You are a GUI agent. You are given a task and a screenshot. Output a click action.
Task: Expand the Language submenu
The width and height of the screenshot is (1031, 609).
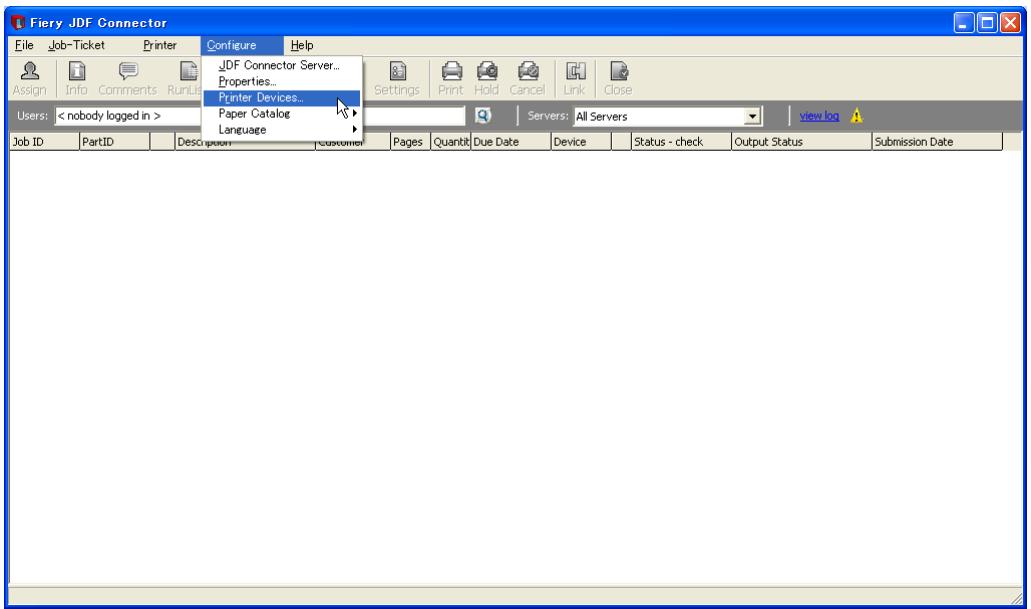coord(281,130)
